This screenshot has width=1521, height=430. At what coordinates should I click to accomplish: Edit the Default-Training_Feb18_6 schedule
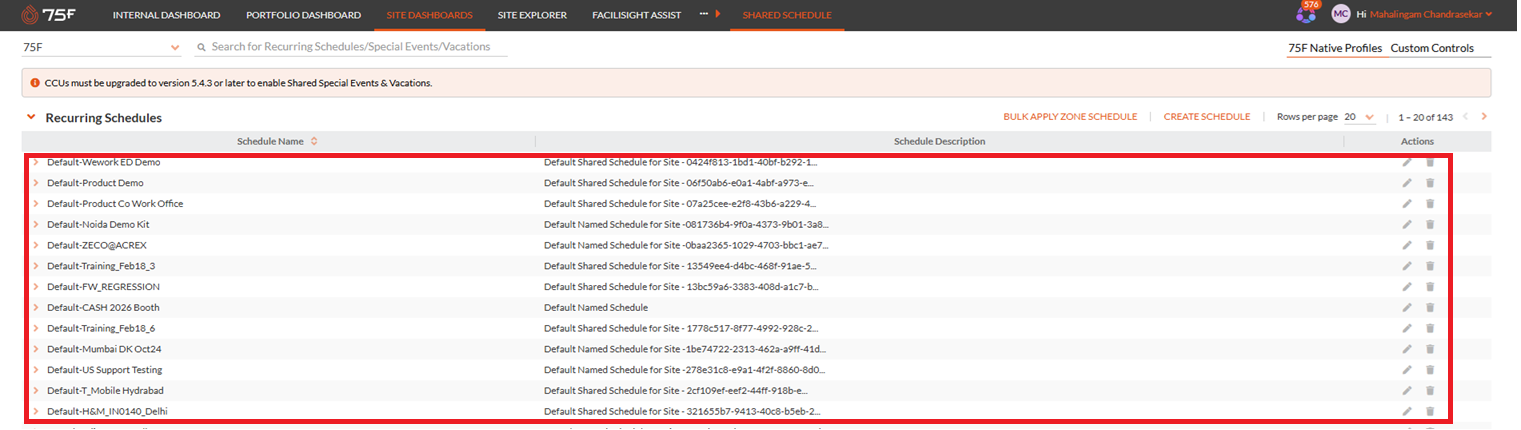coord(1407,328)
